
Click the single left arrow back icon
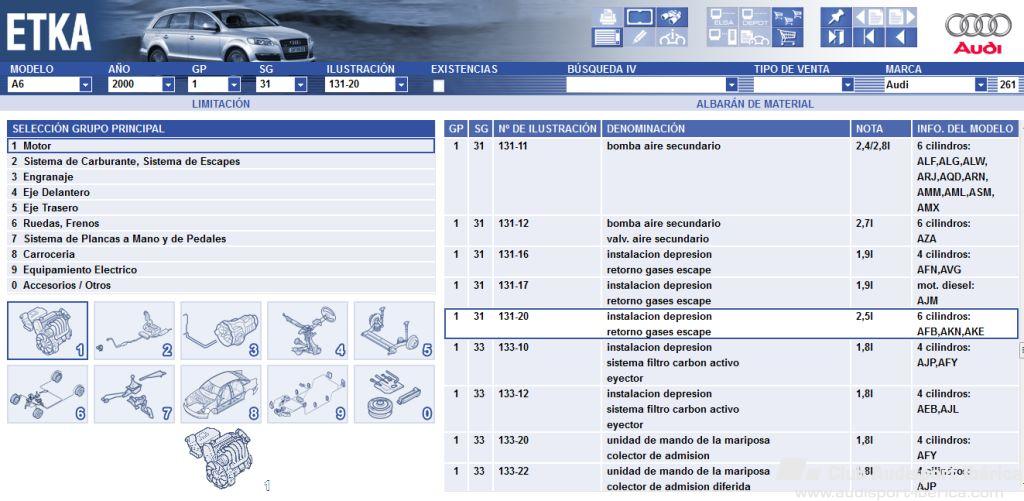click(901, 37)
